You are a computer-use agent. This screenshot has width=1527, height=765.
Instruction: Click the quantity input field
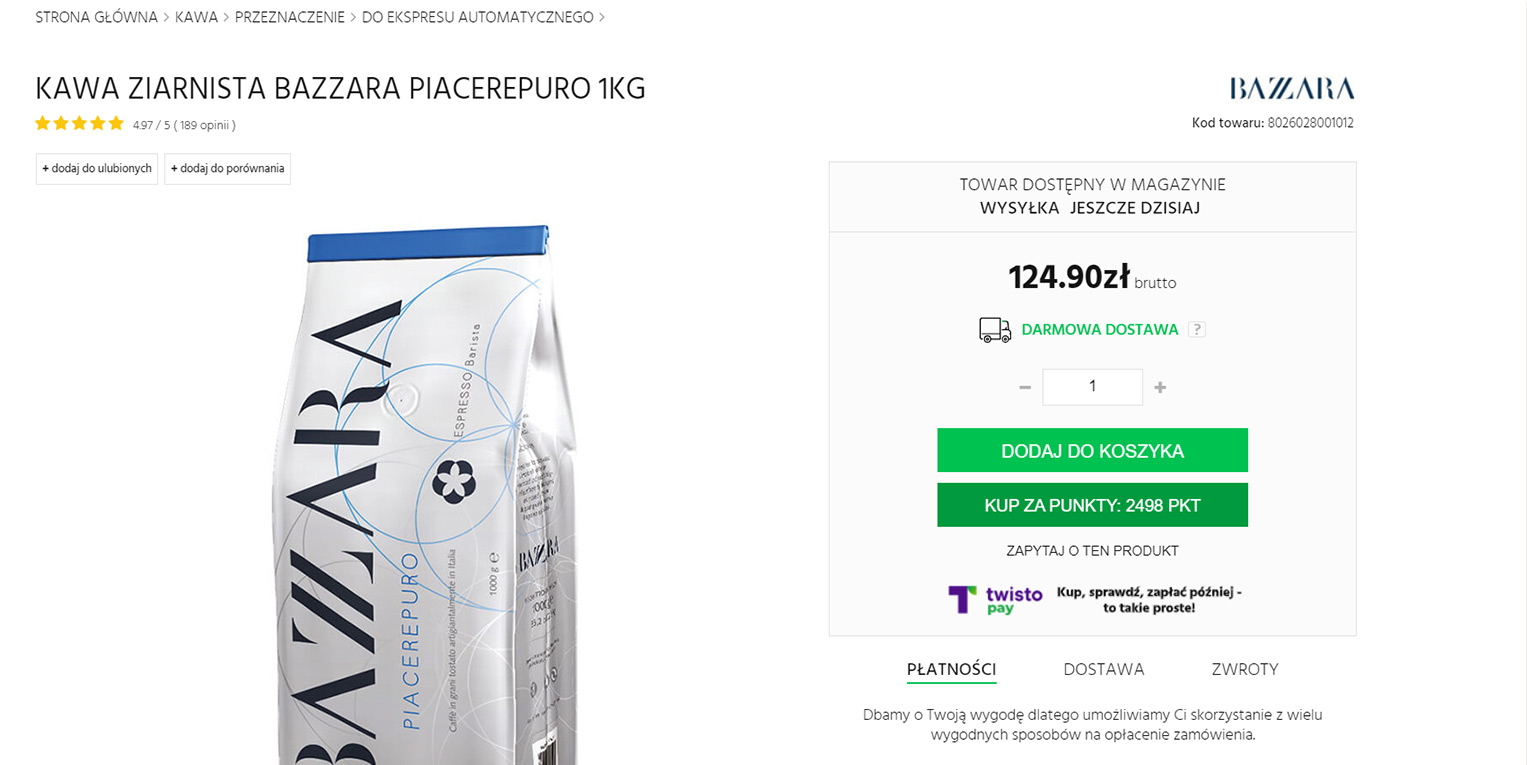[1092, 387]
